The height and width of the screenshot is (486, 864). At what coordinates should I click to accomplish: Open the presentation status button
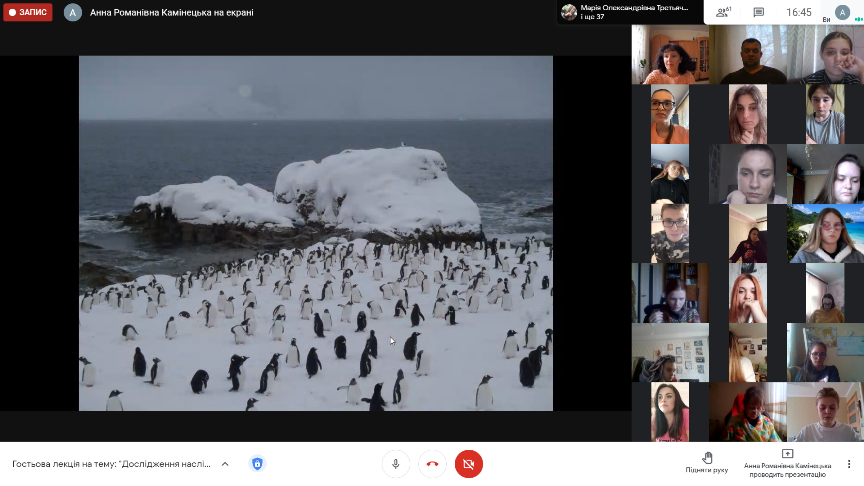coord(787,461)
